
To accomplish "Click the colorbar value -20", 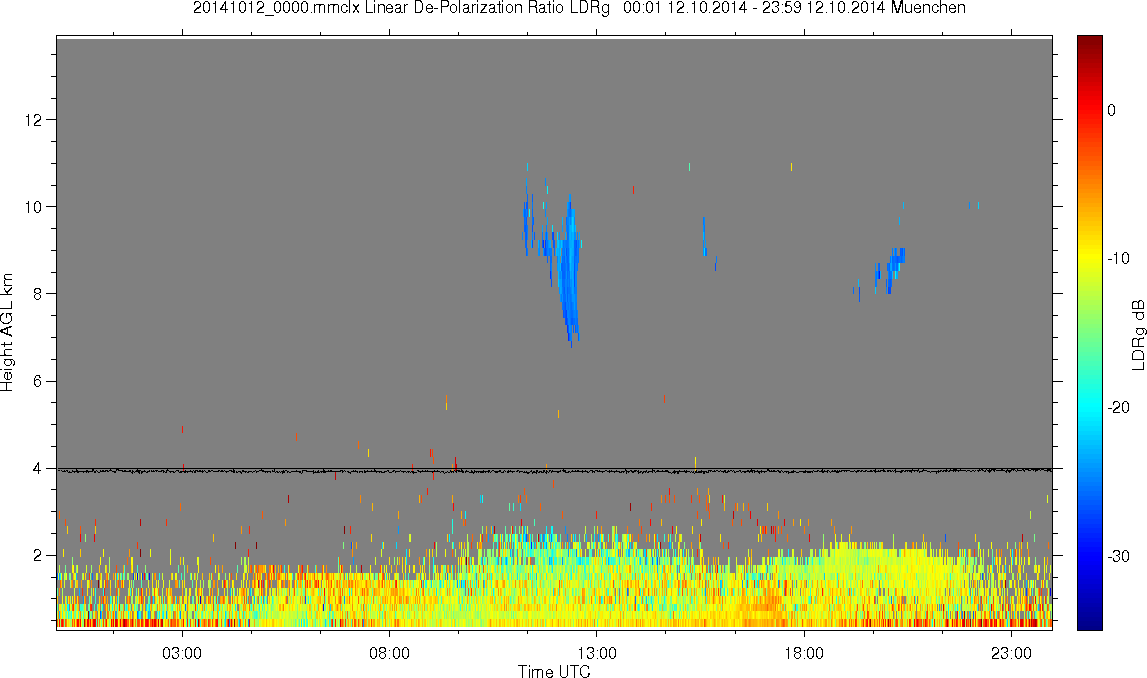I will [x=1118, y=407].
